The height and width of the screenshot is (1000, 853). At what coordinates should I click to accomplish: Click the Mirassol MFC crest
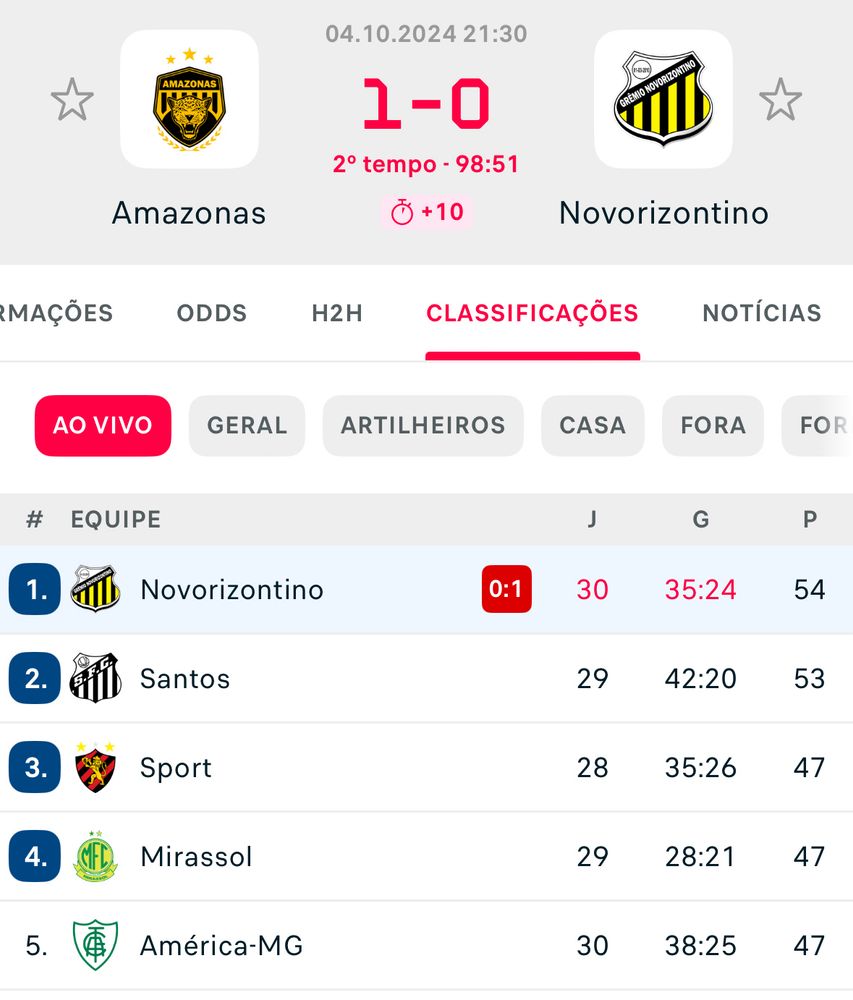pyautogui.click(x=95, y=856)
